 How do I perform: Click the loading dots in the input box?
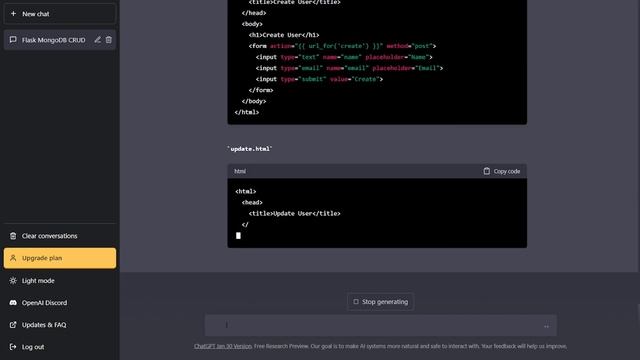[x=547, y=326]
